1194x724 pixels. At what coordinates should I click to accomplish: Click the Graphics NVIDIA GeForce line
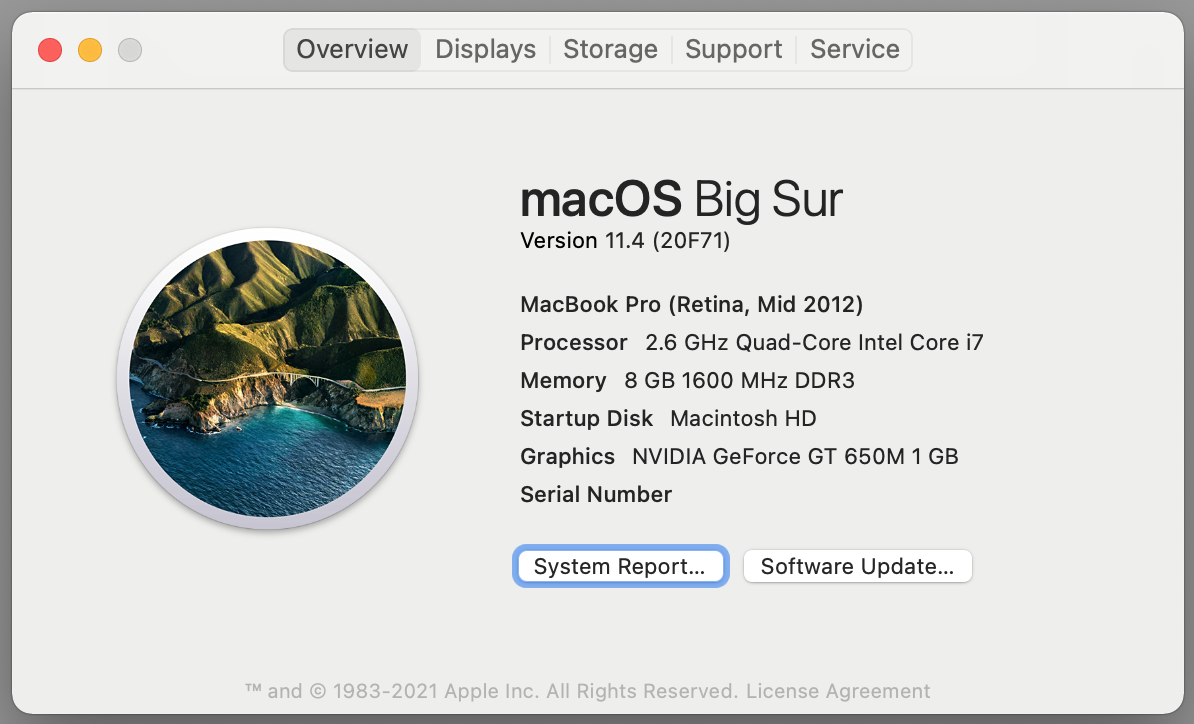point(739,456)
